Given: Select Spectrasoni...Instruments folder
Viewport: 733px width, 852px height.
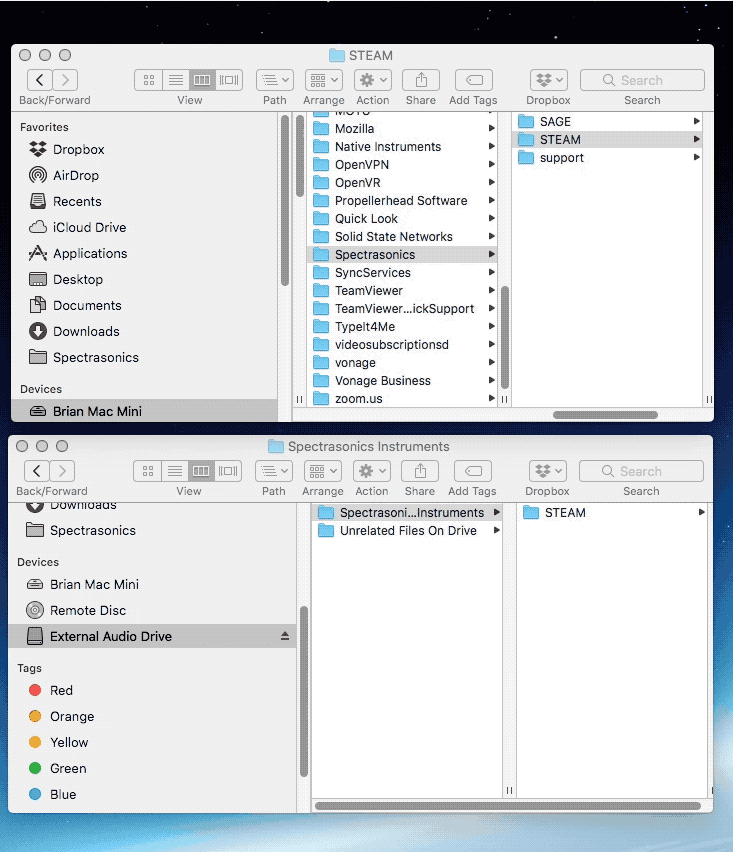Looking at the screenshot, I should 408,512.
